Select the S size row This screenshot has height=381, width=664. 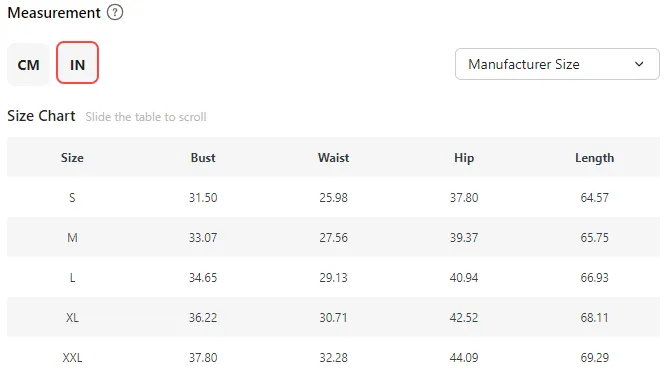pos(333,197)
